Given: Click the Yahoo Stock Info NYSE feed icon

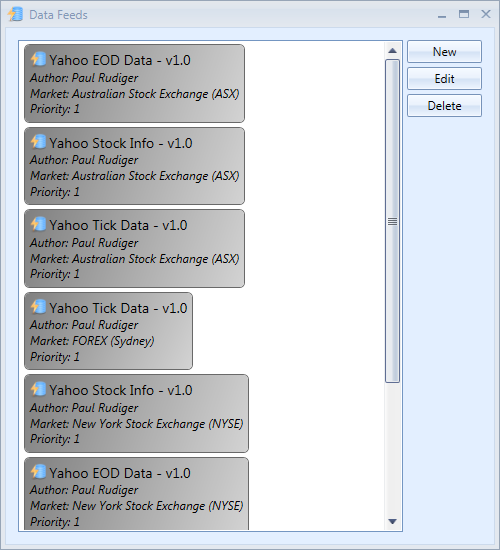Looking at the screenshot, I should [38, 389].
